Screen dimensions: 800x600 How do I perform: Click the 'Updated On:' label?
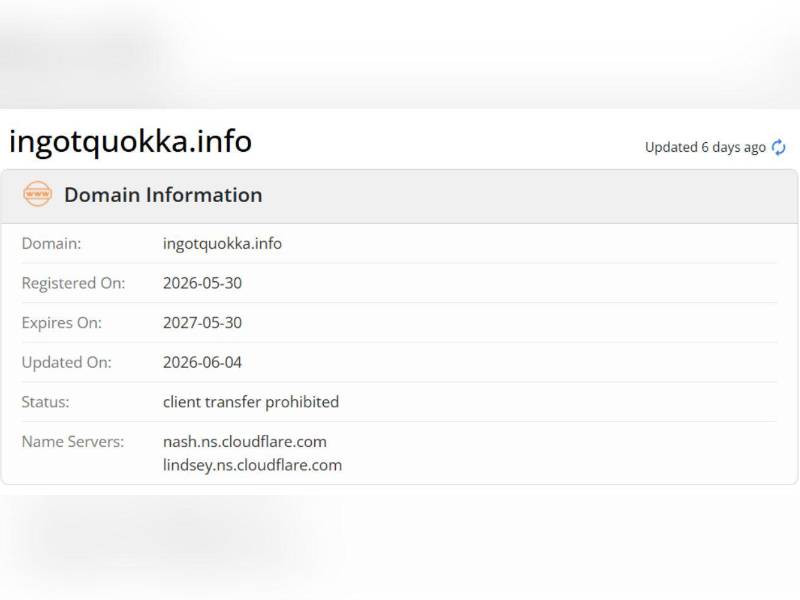pos(66,363)
